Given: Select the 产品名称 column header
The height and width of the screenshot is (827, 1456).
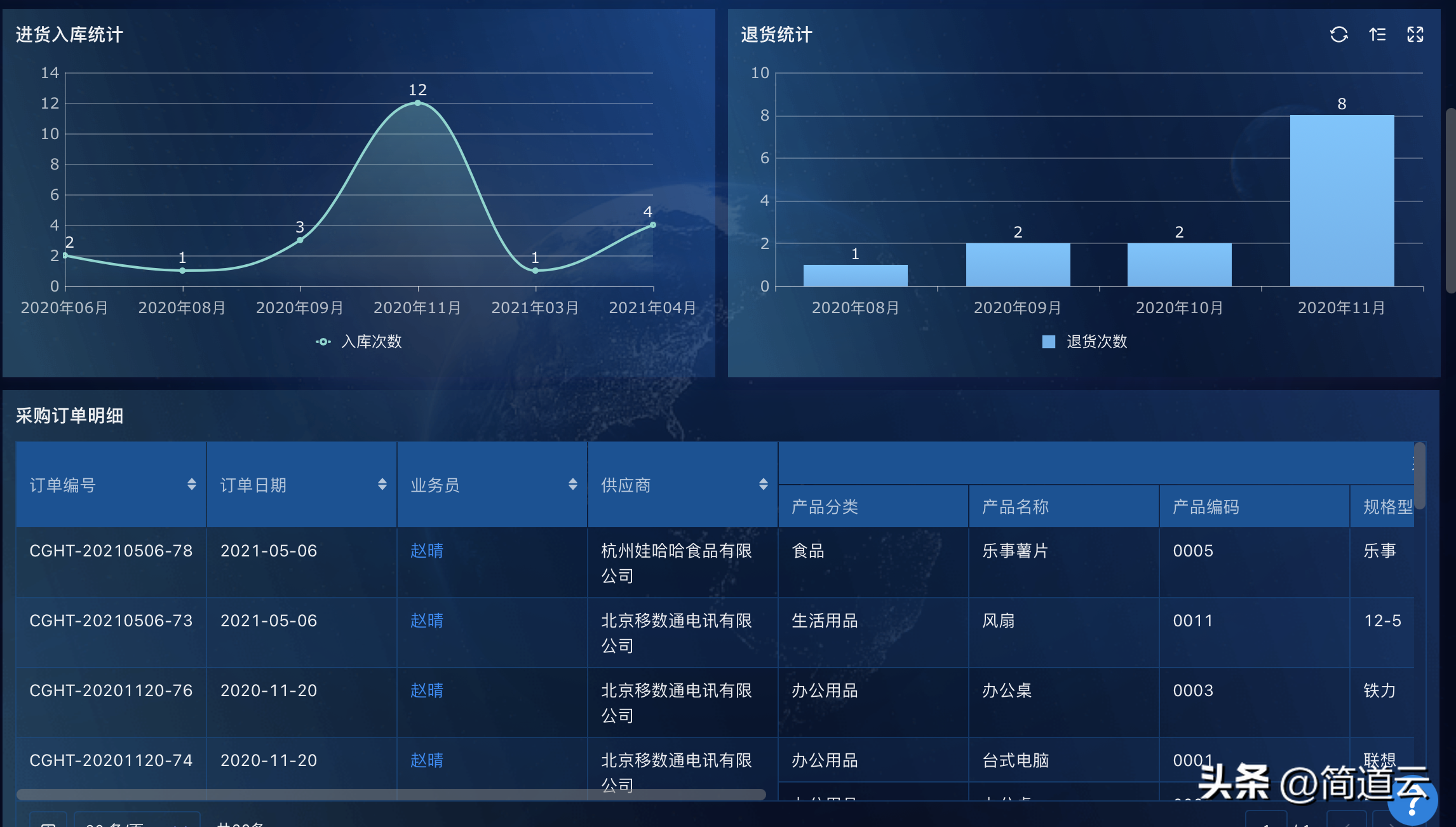Looking at the screenshot, I should (x=1015, y=507).
